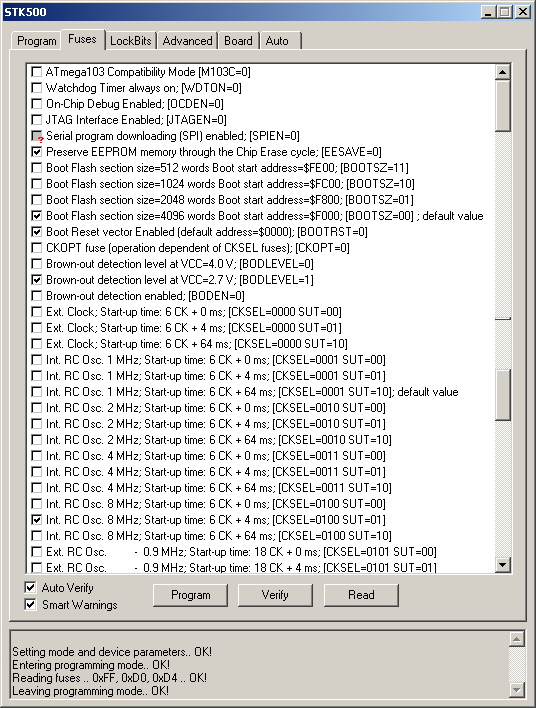Click fuse list scrollbar down arrow
The image size is (536, 708).
click(503, 564)
